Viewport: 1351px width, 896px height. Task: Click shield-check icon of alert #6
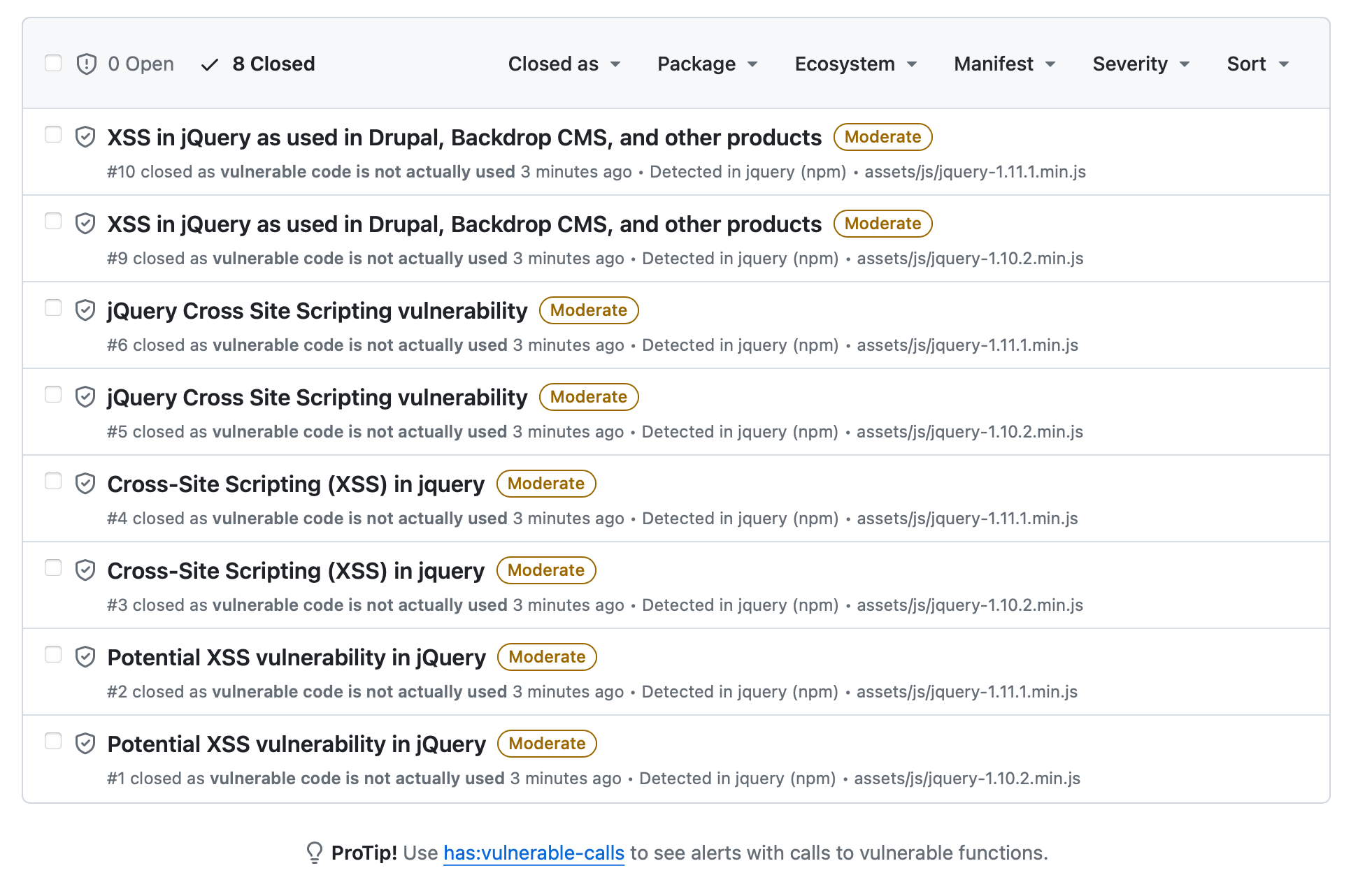[x=85, y=310]
